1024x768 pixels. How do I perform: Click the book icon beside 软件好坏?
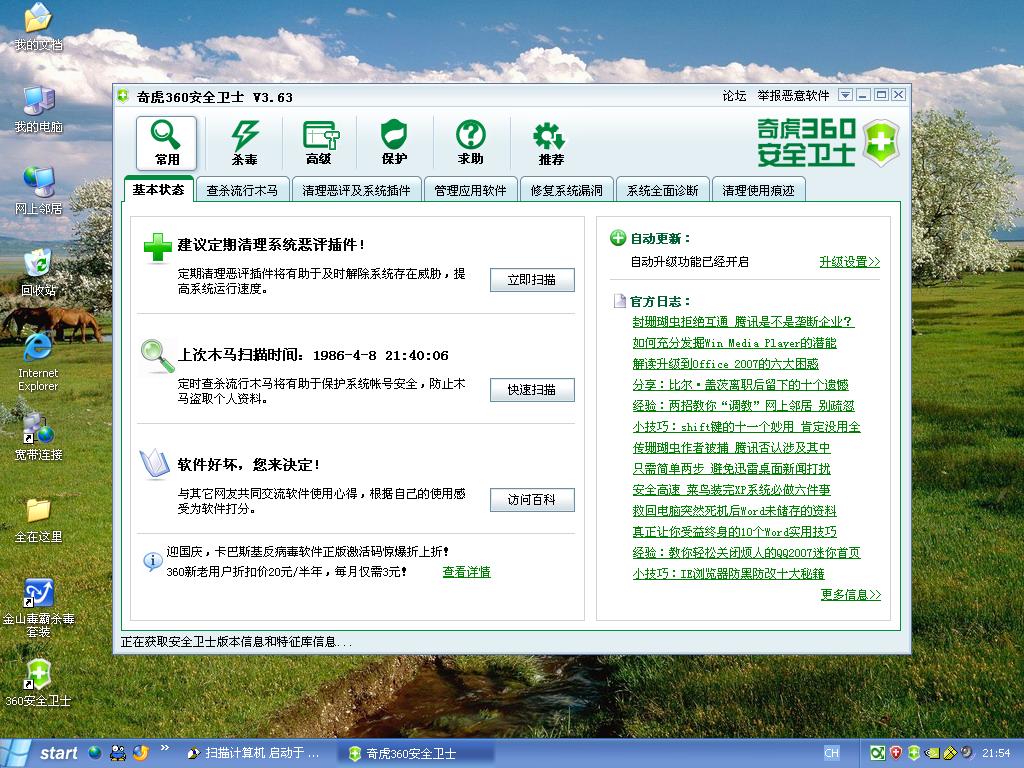[155, 464]
